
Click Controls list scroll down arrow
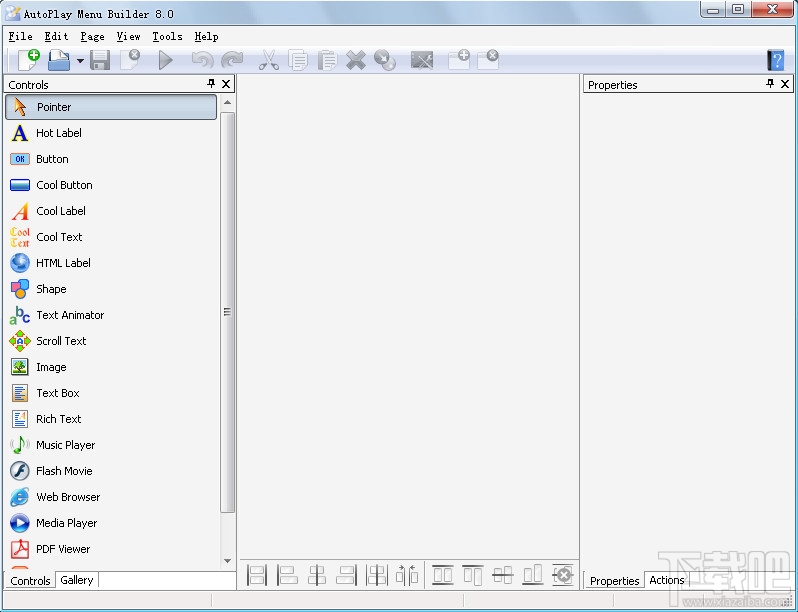point(227,561)
